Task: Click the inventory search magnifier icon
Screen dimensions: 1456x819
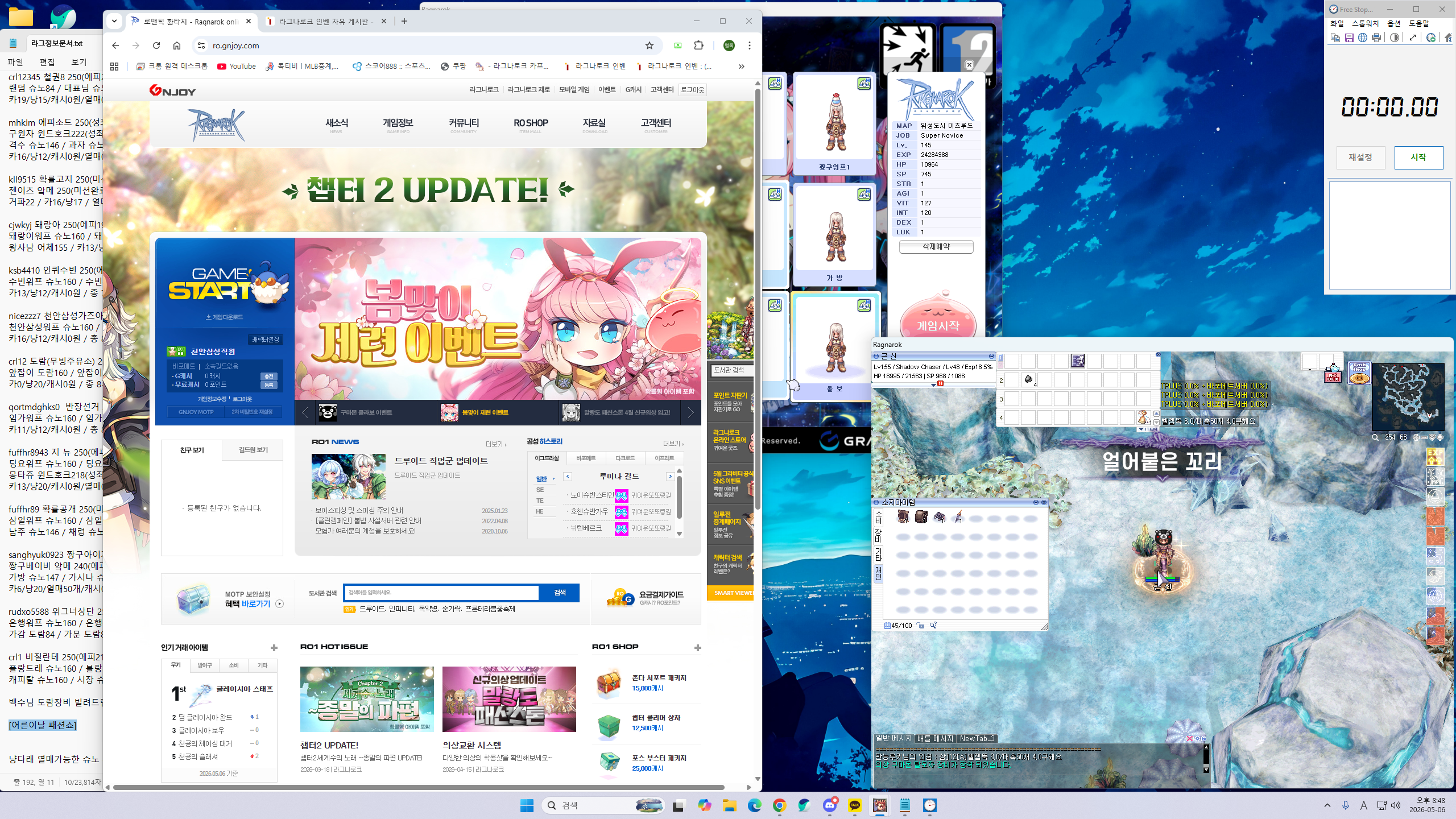Action: 933,626
